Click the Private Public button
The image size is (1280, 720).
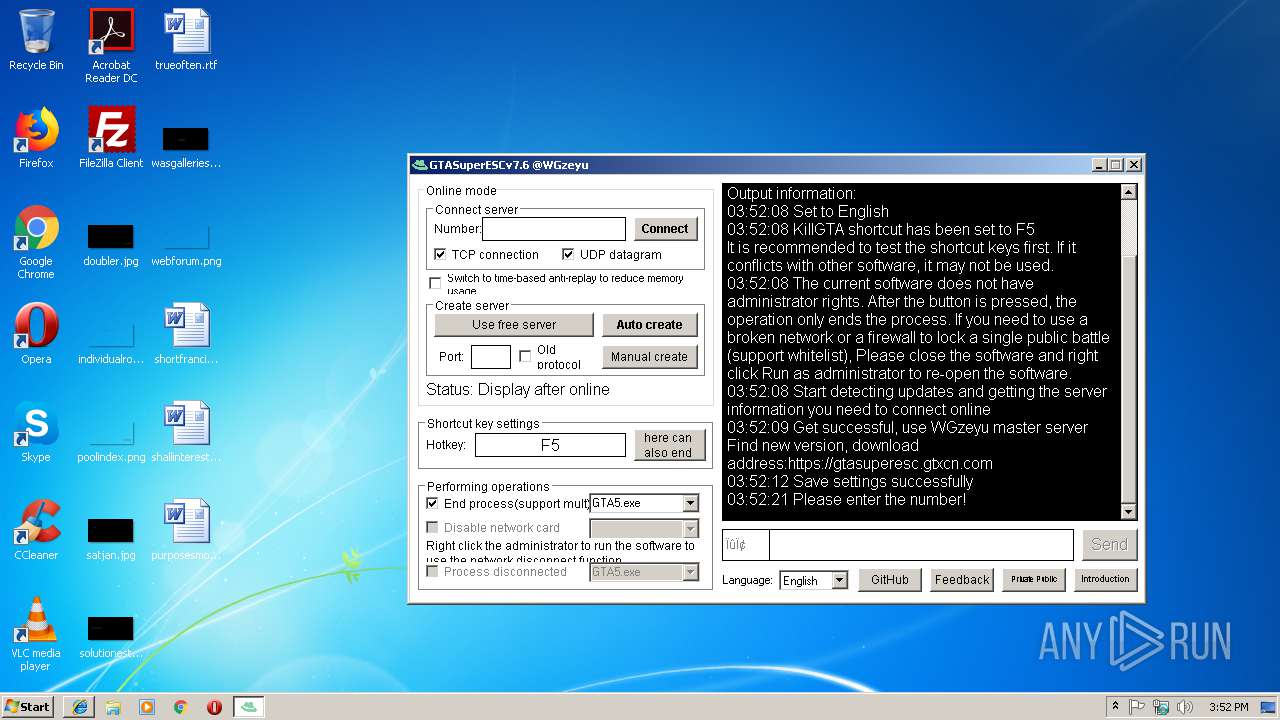1034,580
